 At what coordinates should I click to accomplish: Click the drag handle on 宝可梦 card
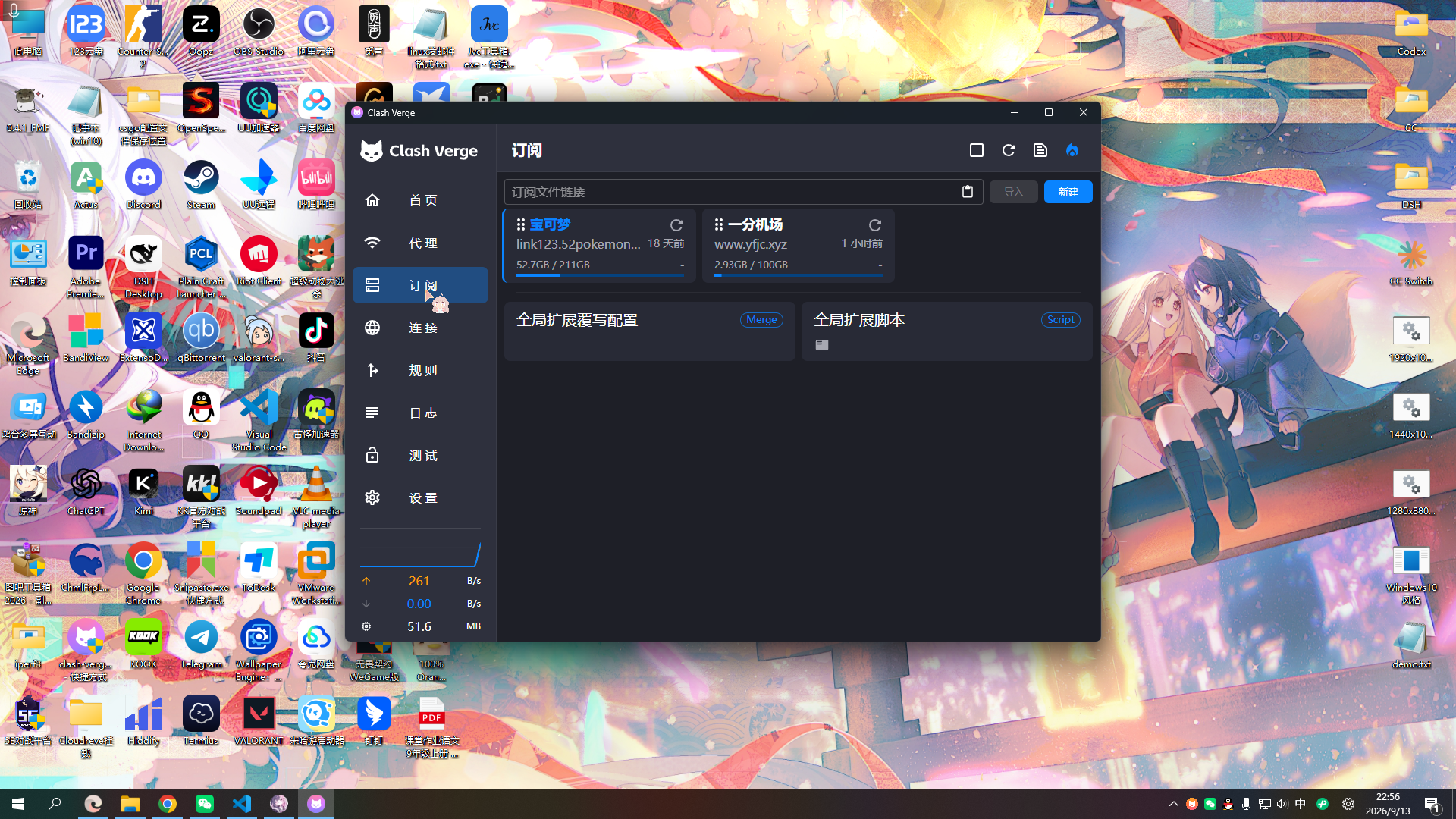click(x=521, y=224)
